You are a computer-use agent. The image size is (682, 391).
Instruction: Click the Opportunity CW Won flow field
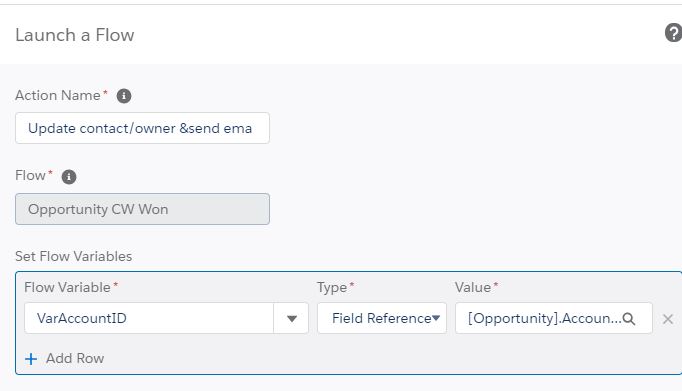(142, 209)
